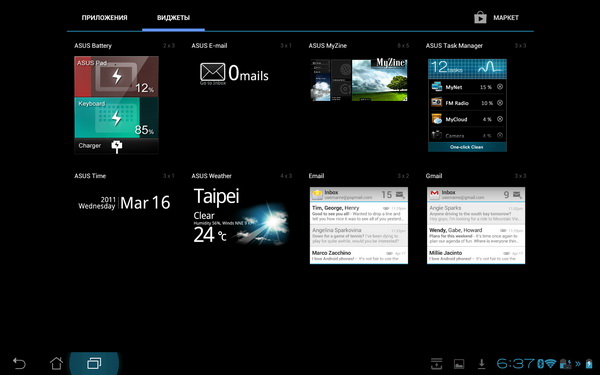Tap the Wi-Fi status icon
600x375 pixels.
(x=551, y=363)
